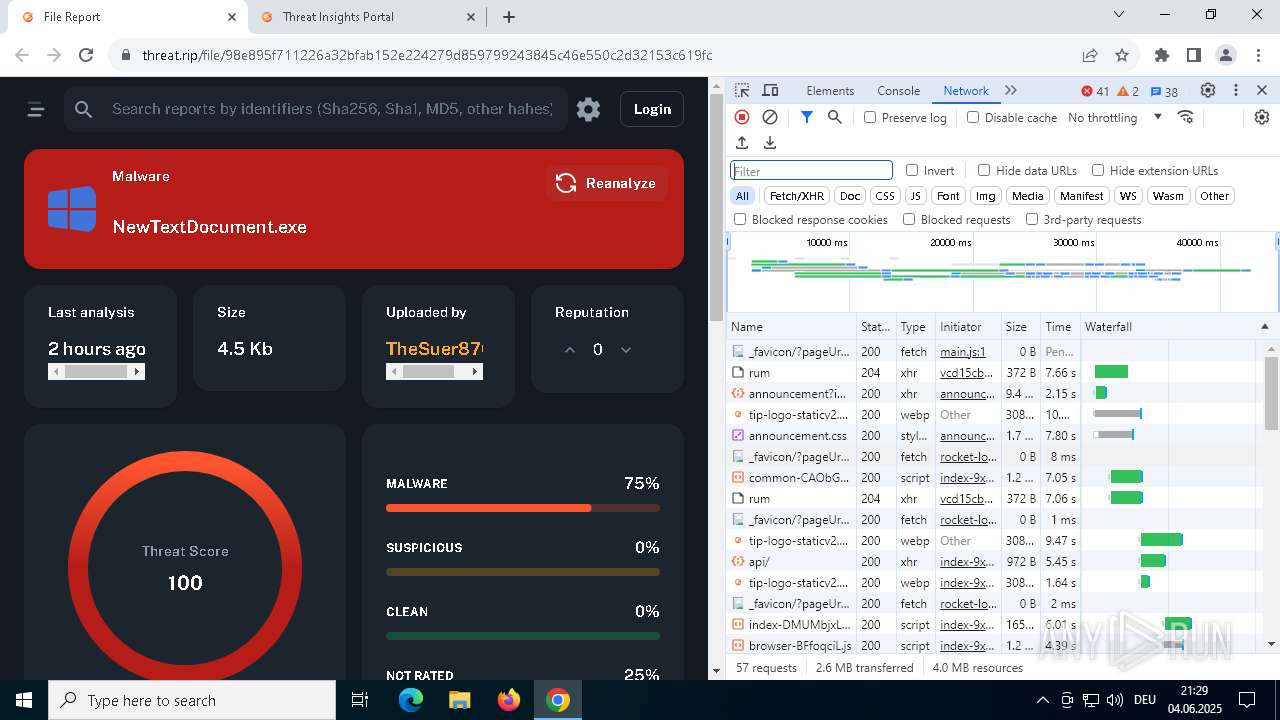The image size is (1280, 720).
Task: Click the Reanalyze button
Action: [x=607, y=183]
